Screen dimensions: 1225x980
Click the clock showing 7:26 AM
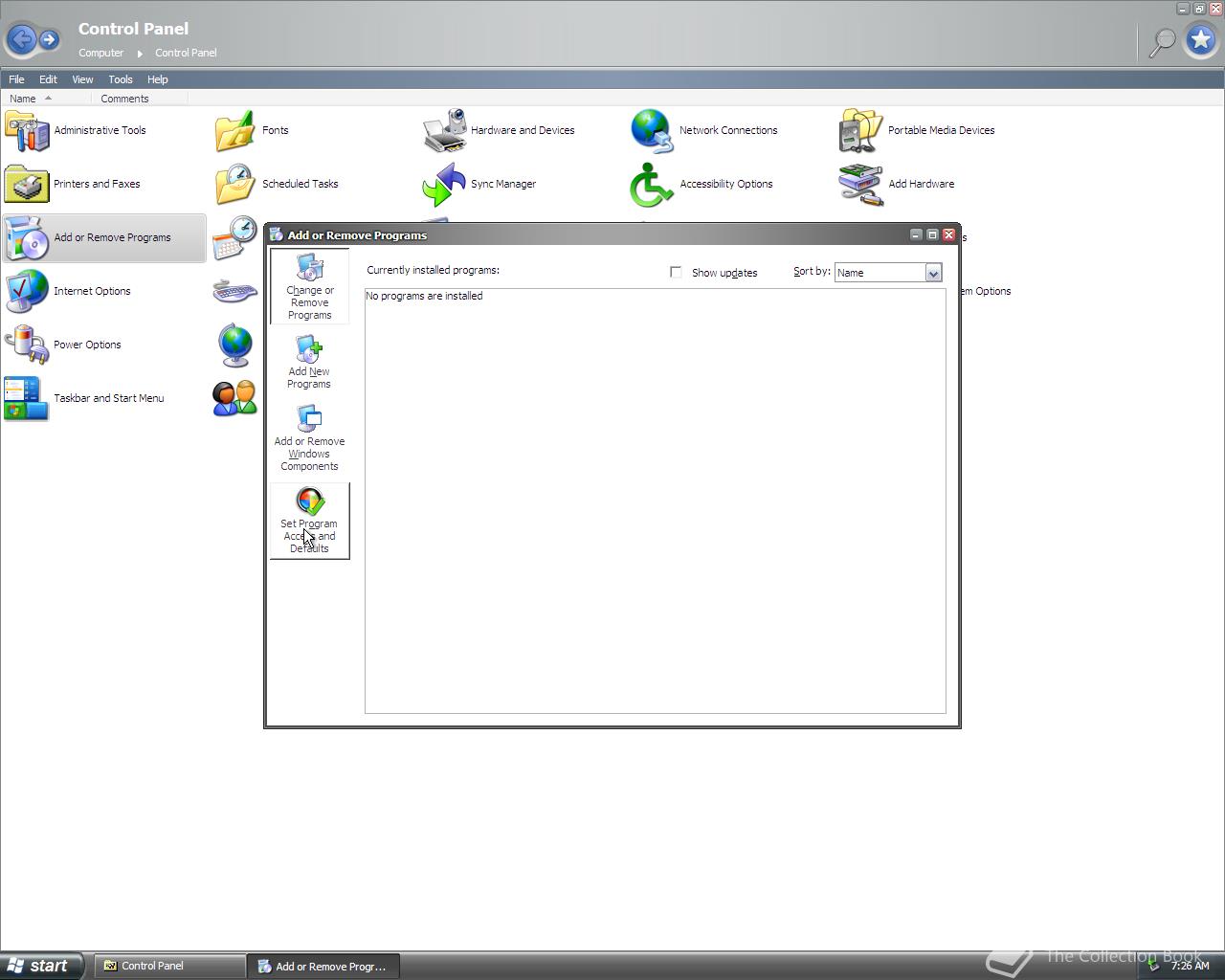[x=1190, y=966]
